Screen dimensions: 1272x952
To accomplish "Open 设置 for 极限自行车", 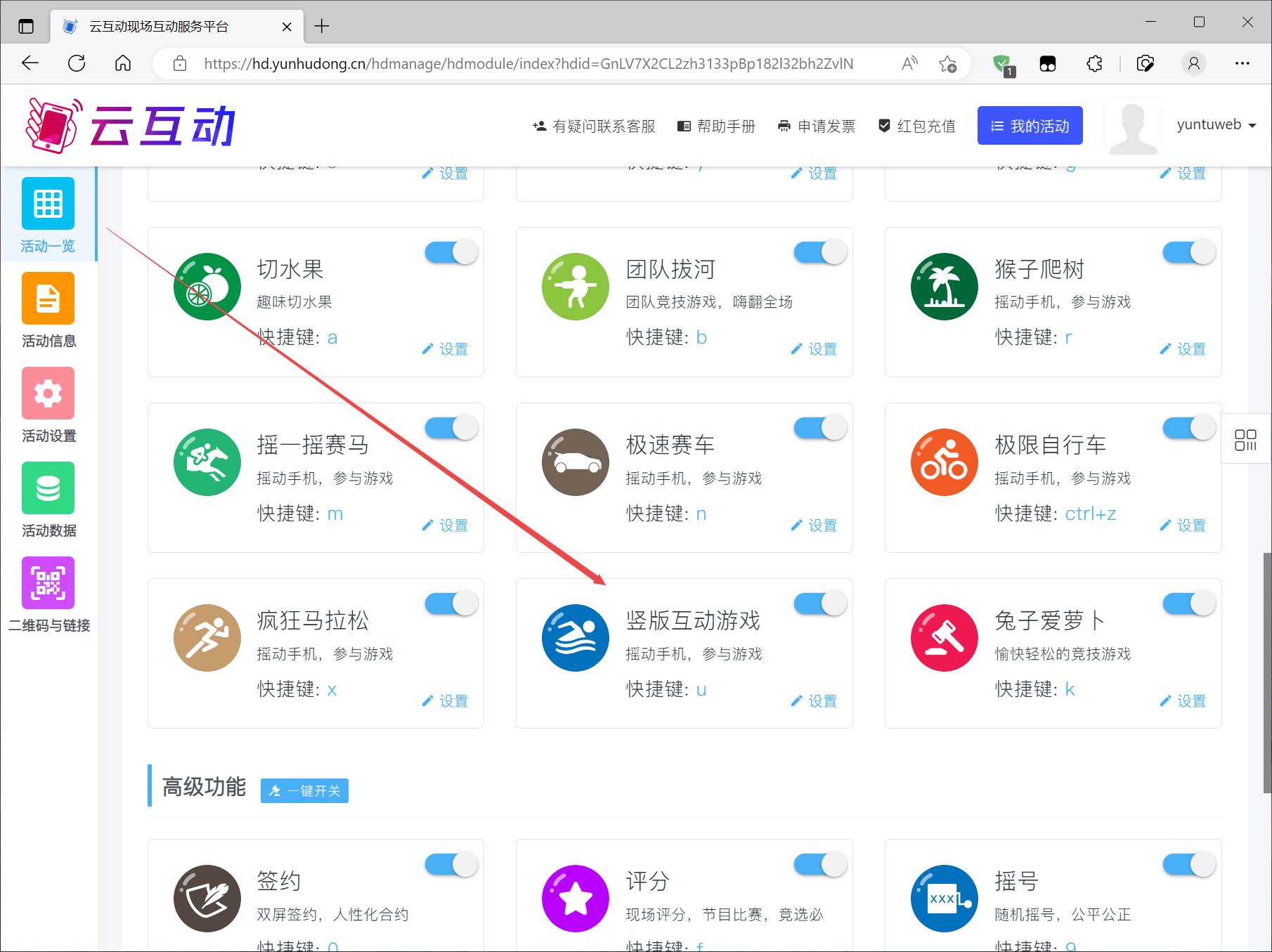I will (x=1183, y=525).
